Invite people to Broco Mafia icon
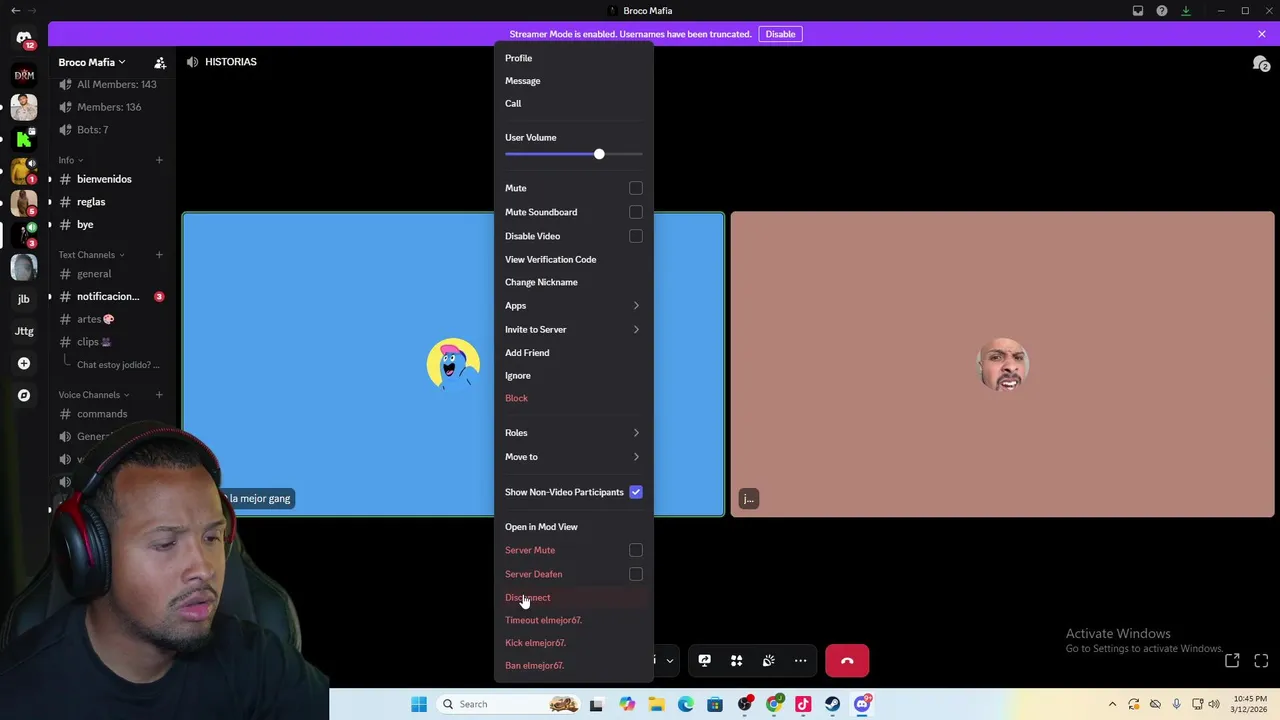The width and height of the screenshot is (1280, 720). (x=160, y=62)
